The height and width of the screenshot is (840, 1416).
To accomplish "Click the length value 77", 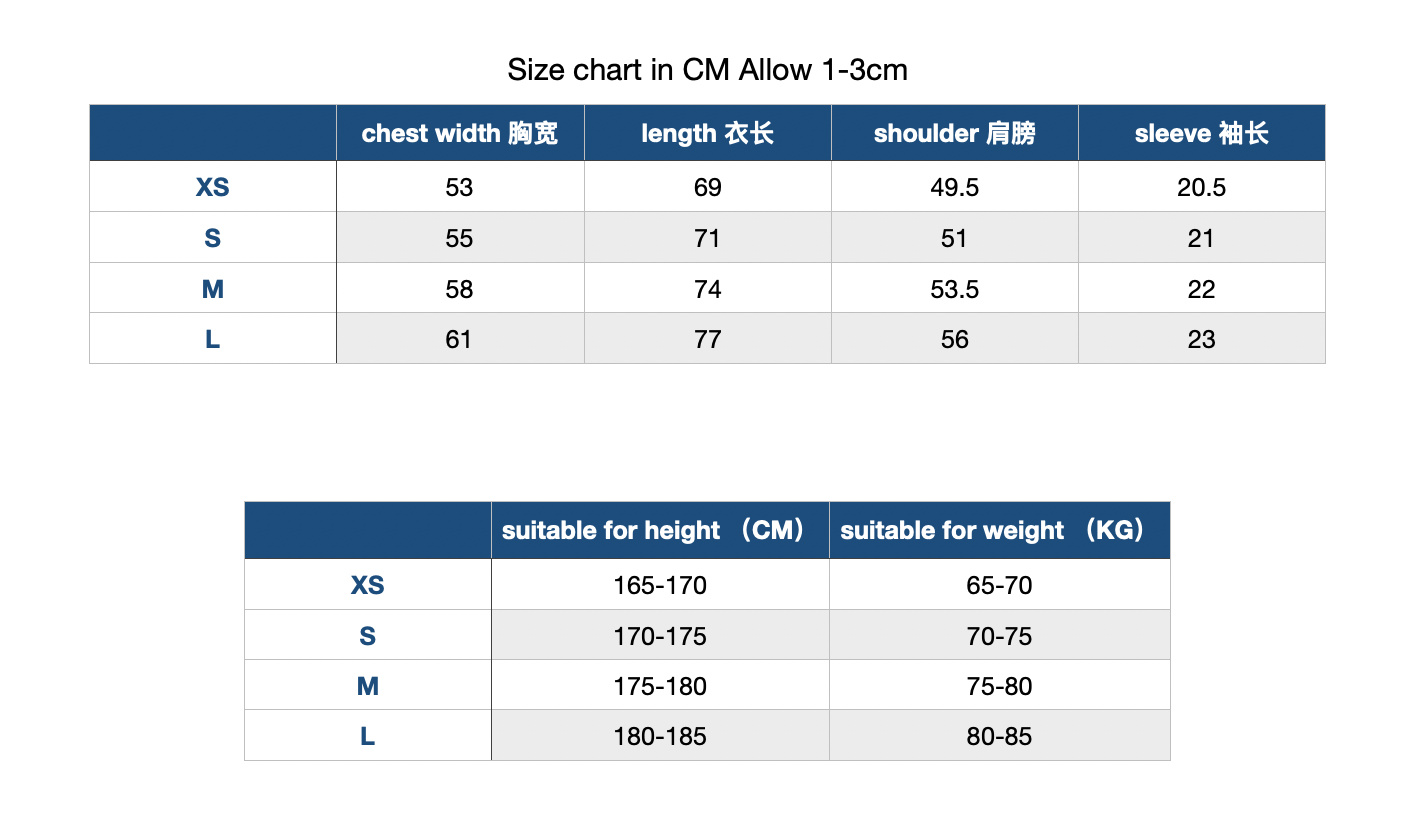I will 707,339.
